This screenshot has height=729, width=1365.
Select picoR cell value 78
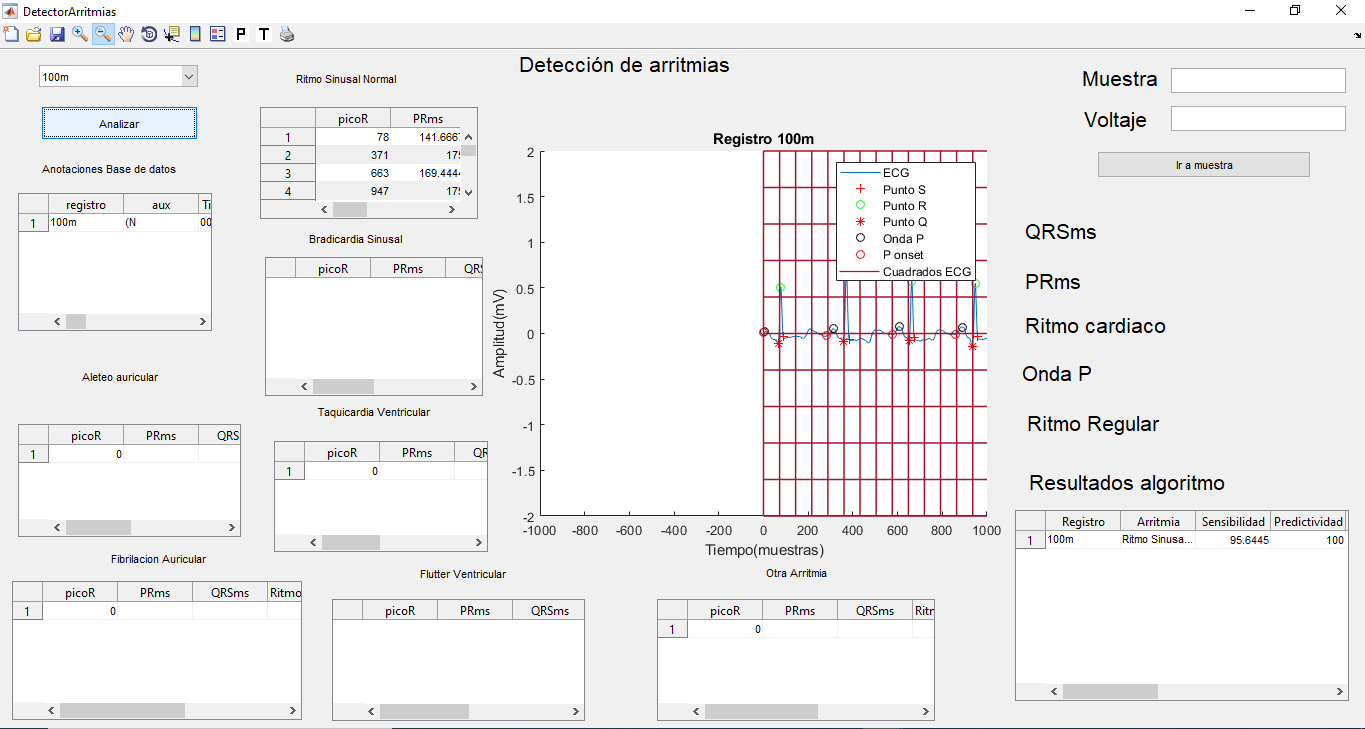352,137
